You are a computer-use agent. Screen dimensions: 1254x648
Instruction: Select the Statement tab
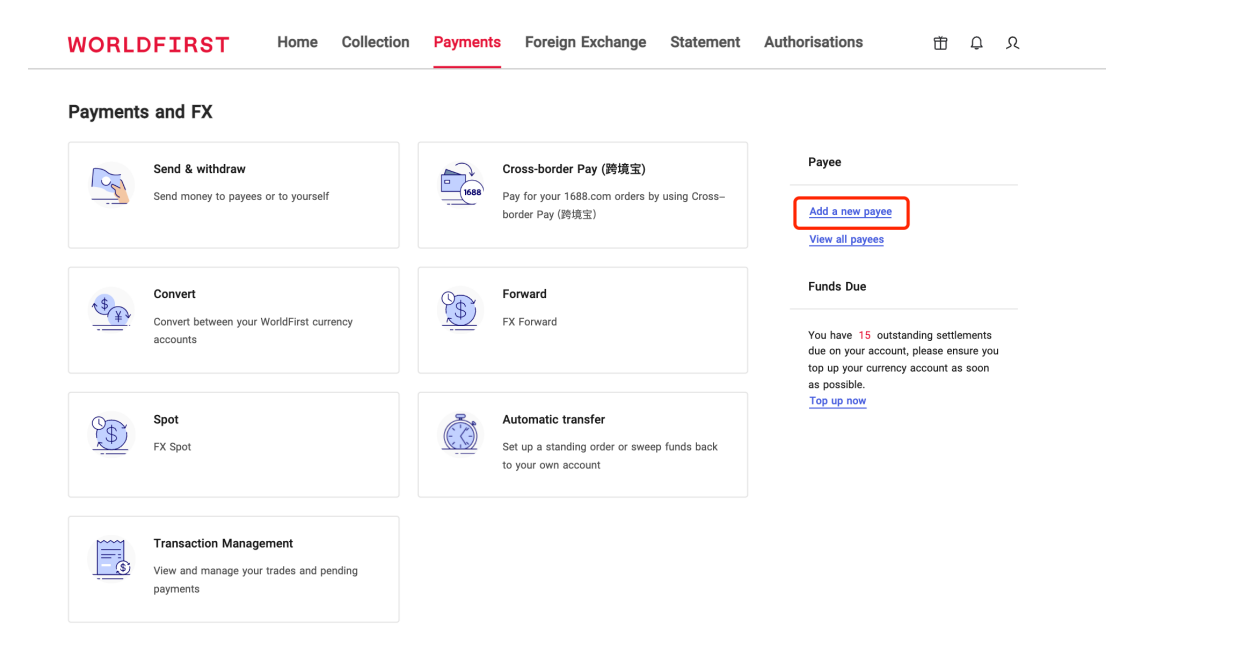click(x=705, y=42)
